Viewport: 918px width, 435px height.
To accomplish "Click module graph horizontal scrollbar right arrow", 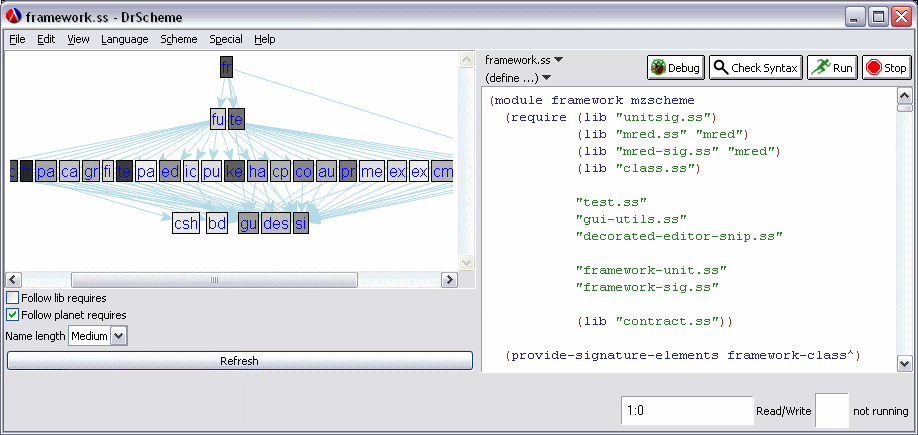I will [x=449, y=279].
